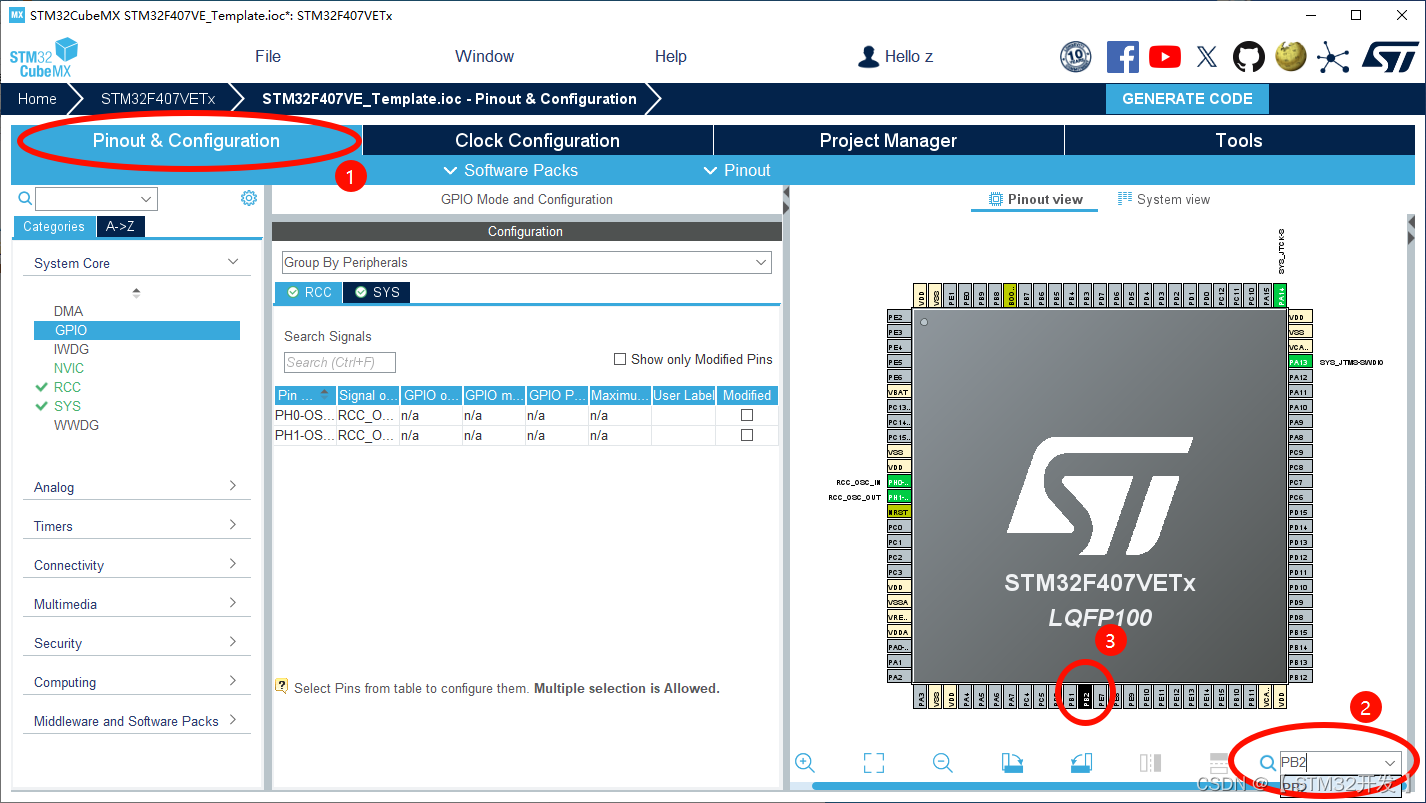Rotate the chip counter-clockwise

[1081, 763]
